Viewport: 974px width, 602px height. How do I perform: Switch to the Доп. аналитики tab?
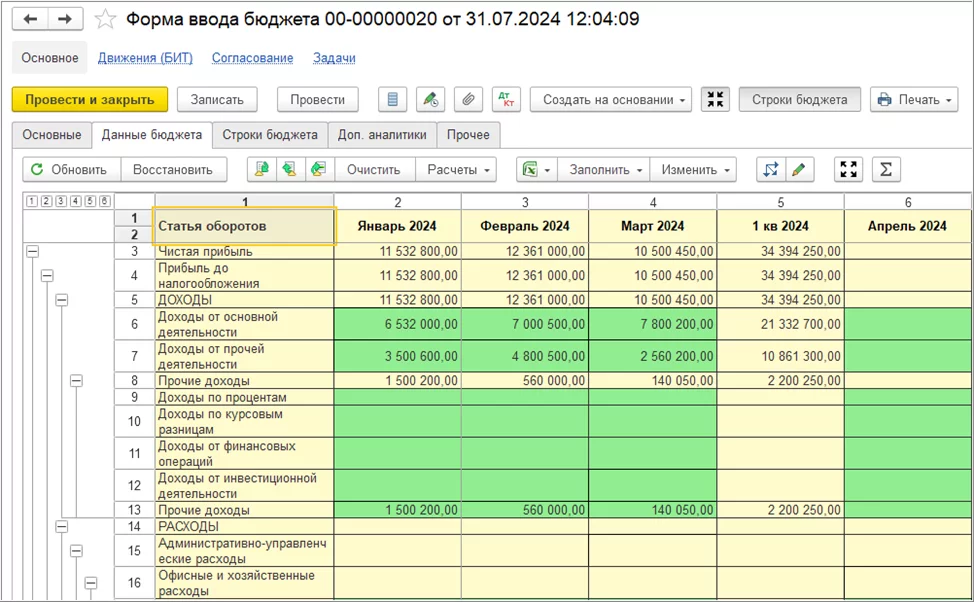coord(382,135)
